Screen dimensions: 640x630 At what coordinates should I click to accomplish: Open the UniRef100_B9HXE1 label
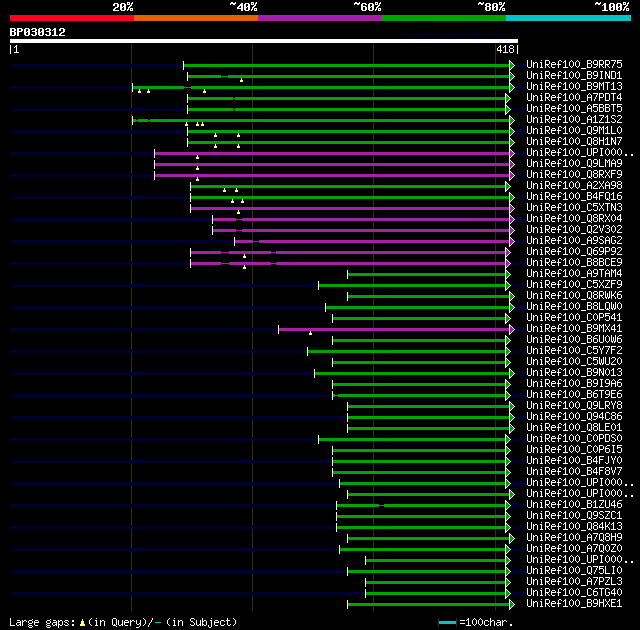(574, 604)
